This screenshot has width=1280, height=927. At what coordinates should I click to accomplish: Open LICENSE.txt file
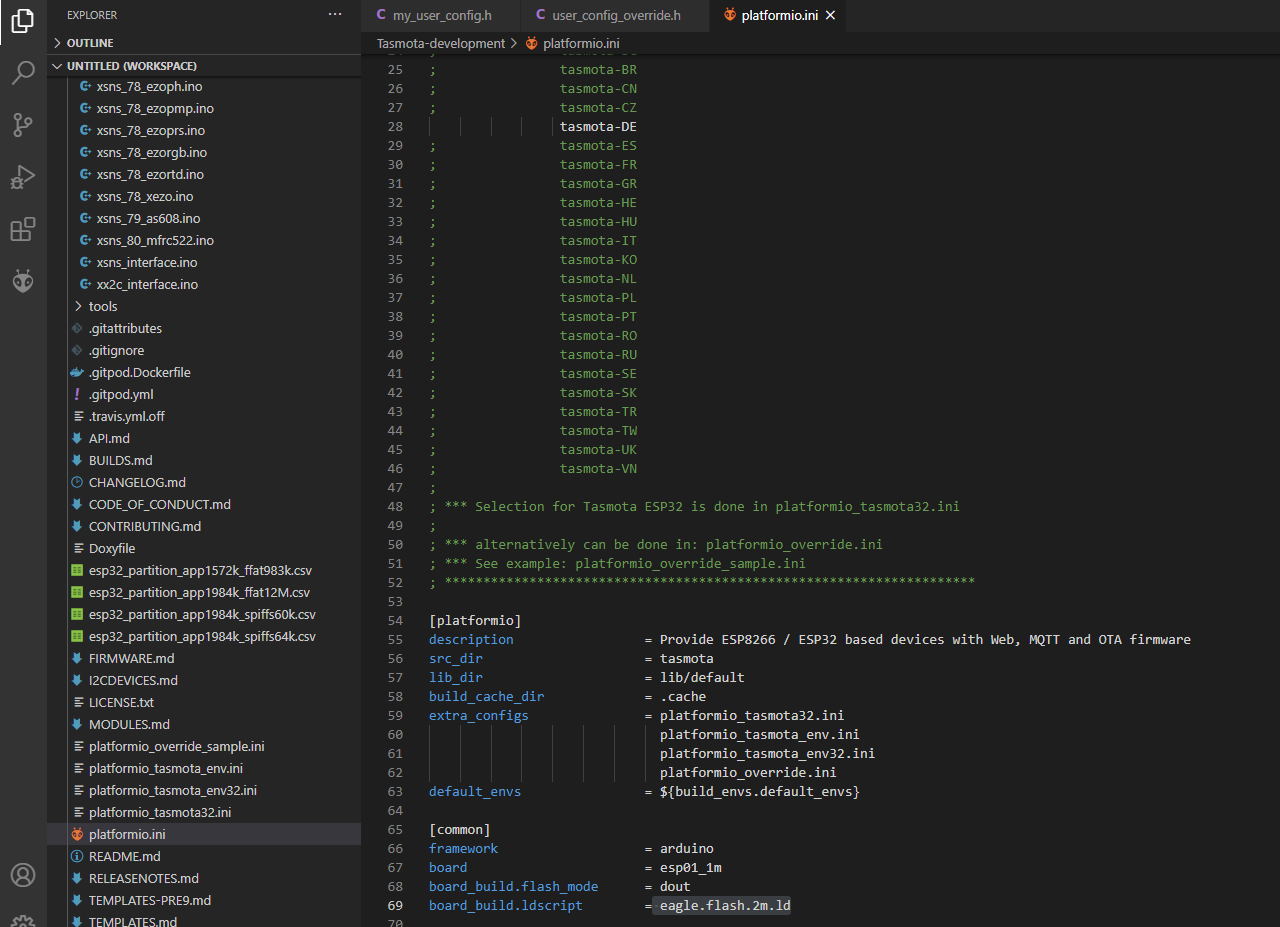(x=121, y=702)
